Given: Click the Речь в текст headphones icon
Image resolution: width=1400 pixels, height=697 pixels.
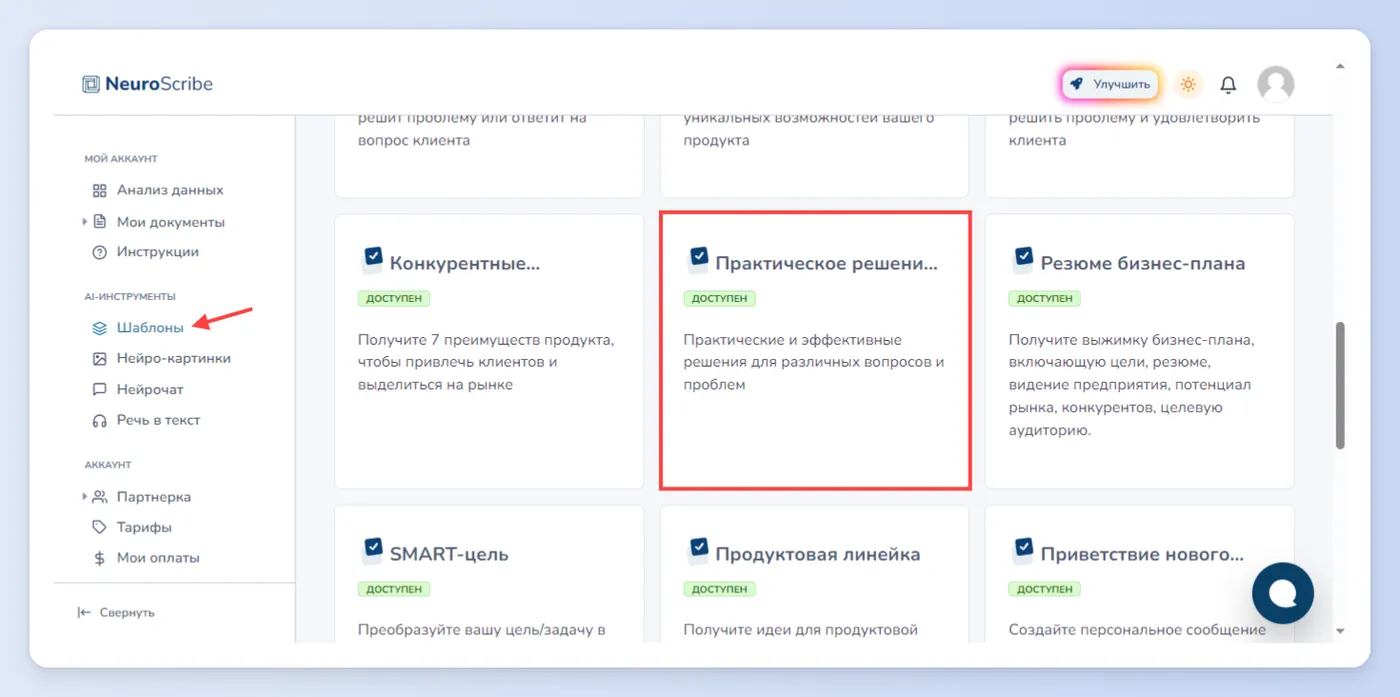Looking at the screenshot, I should coord(99,420).
